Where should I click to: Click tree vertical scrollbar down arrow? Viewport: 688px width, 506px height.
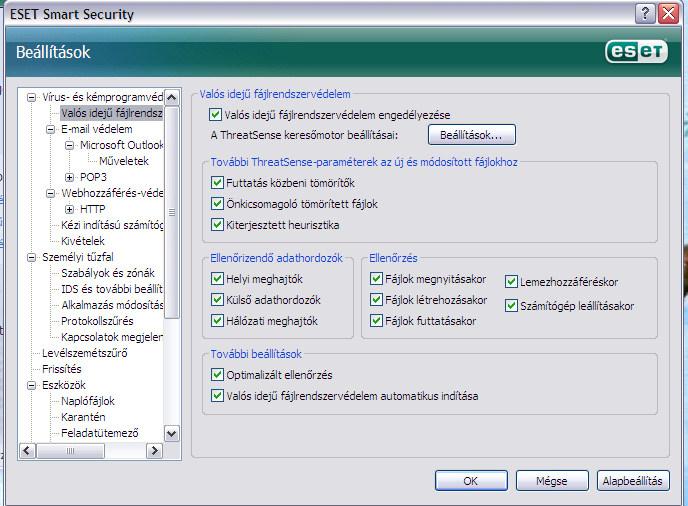(x=172, y=434)
